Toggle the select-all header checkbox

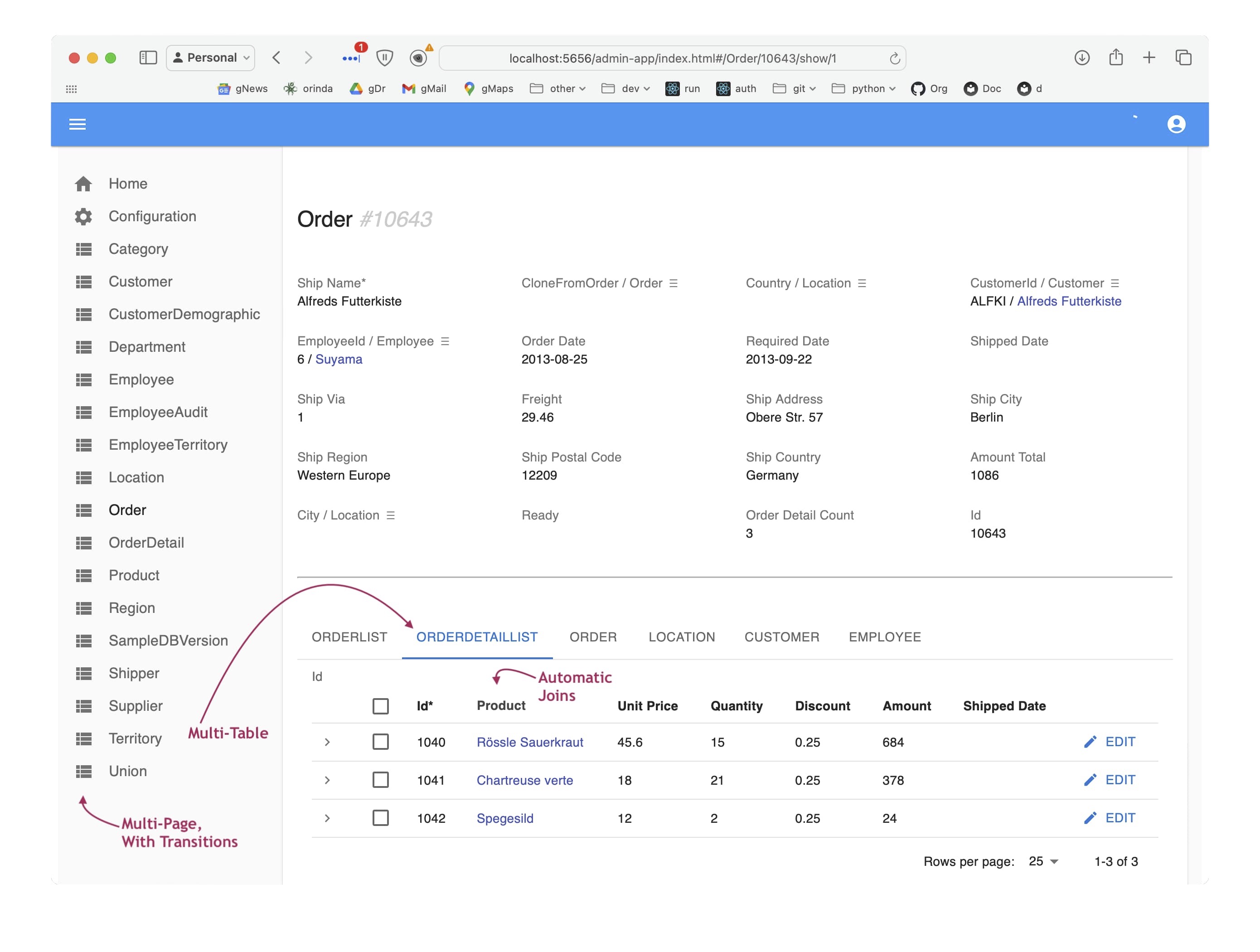pos(381,706)
